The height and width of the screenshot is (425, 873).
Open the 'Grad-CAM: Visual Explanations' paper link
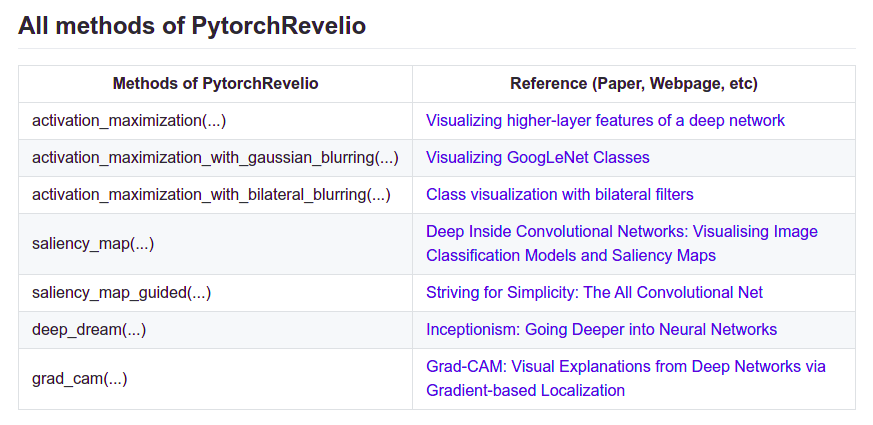(x=625, y=367)
